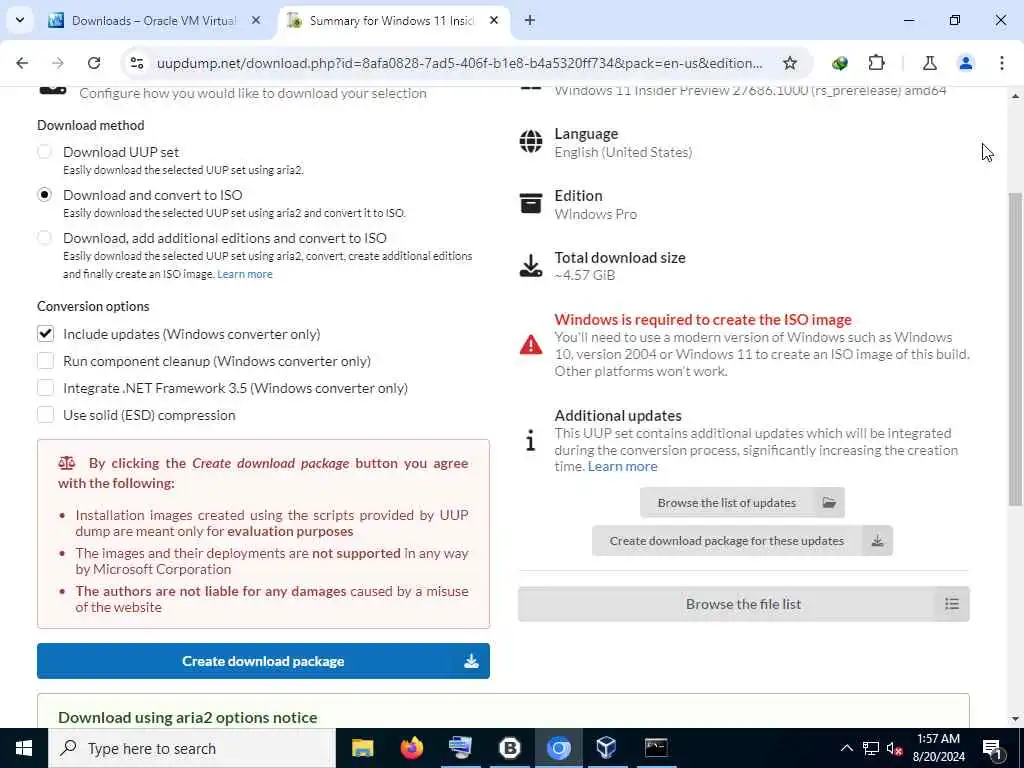Click the Additional updates info icon

(530, 440)
